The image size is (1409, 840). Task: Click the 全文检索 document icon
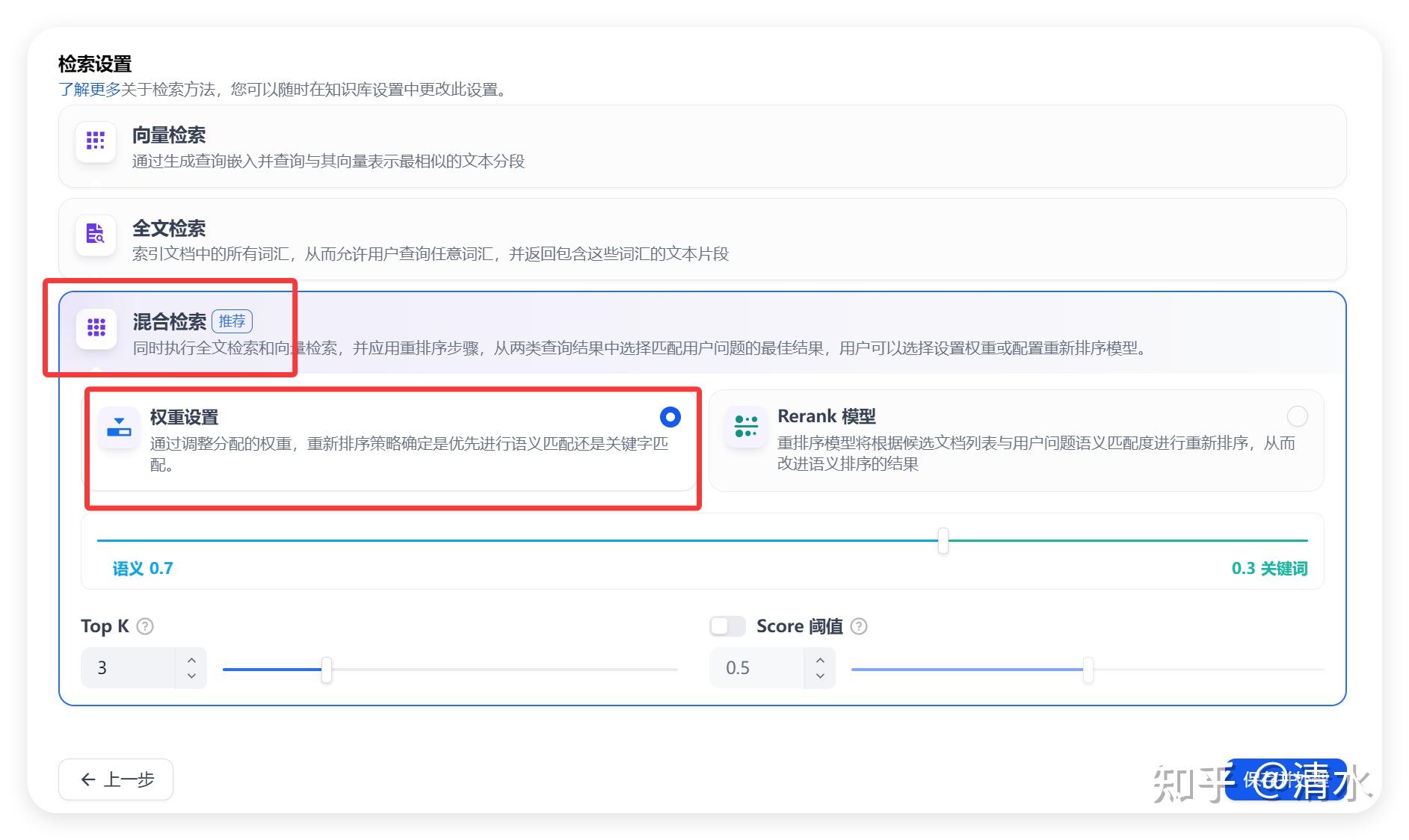click(95, 235)
